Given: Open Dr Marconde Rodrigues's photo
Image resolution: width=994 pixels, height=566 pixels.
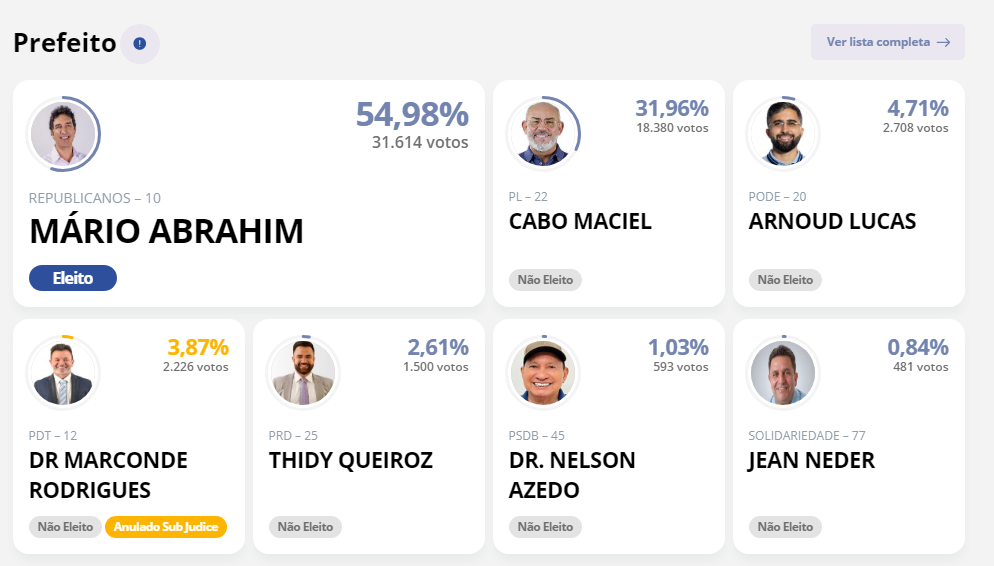Looking at the screenshot, I should click(63, 373).
